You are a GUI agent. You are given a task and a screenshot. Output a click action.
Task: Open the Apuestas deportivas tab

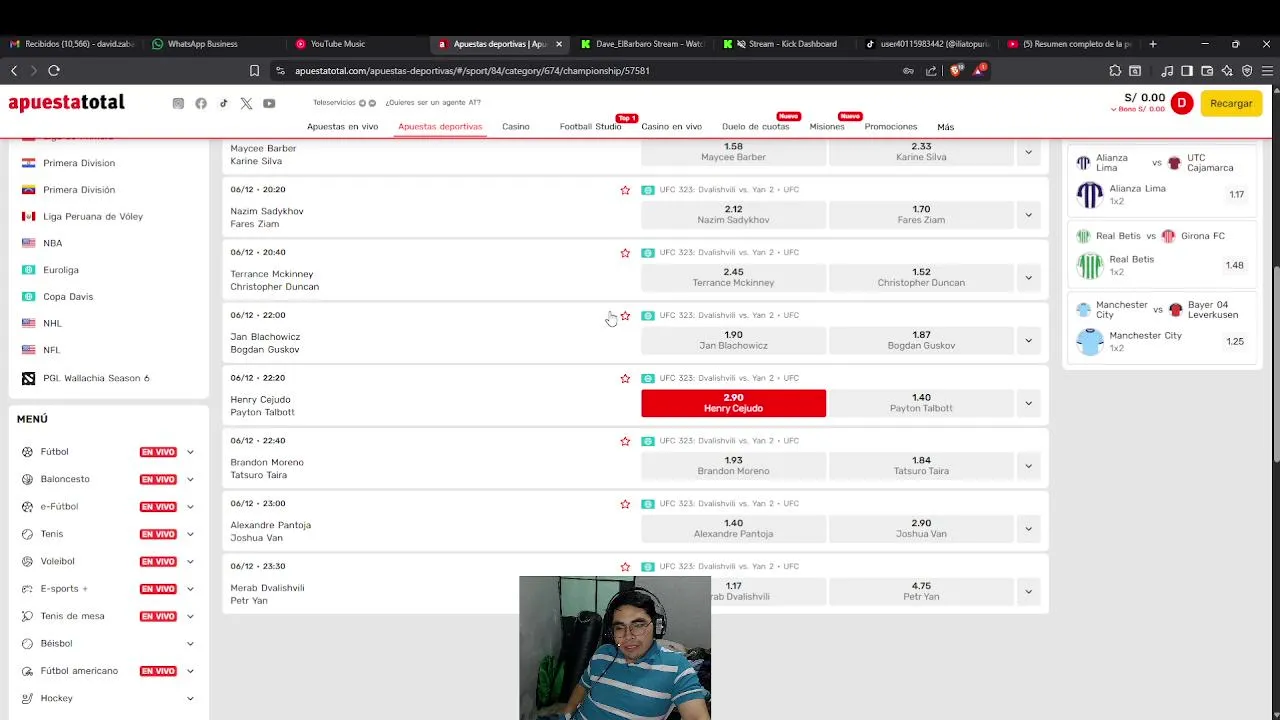(x=440, y=127)
